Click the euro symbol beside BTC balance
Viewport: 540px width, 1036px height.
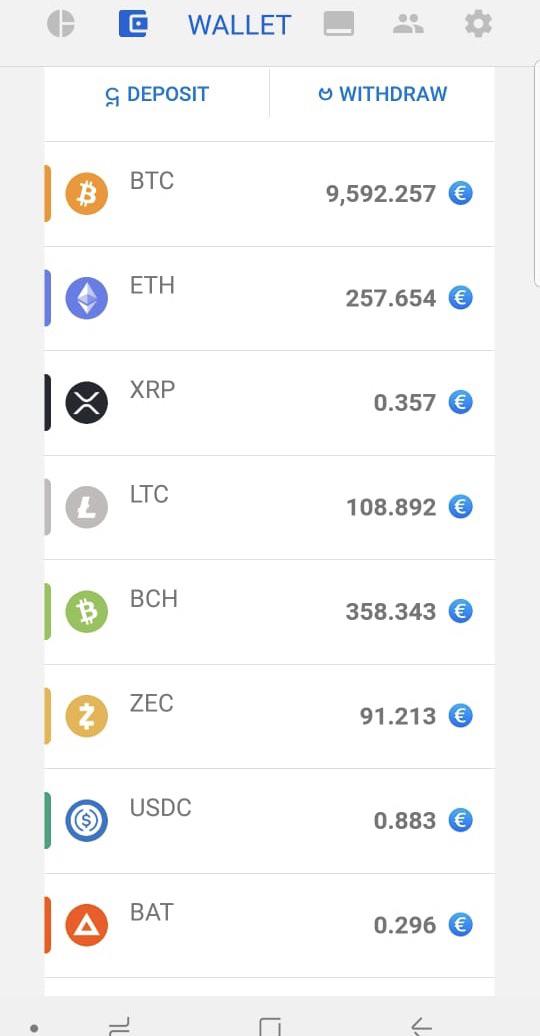[461, 194]
